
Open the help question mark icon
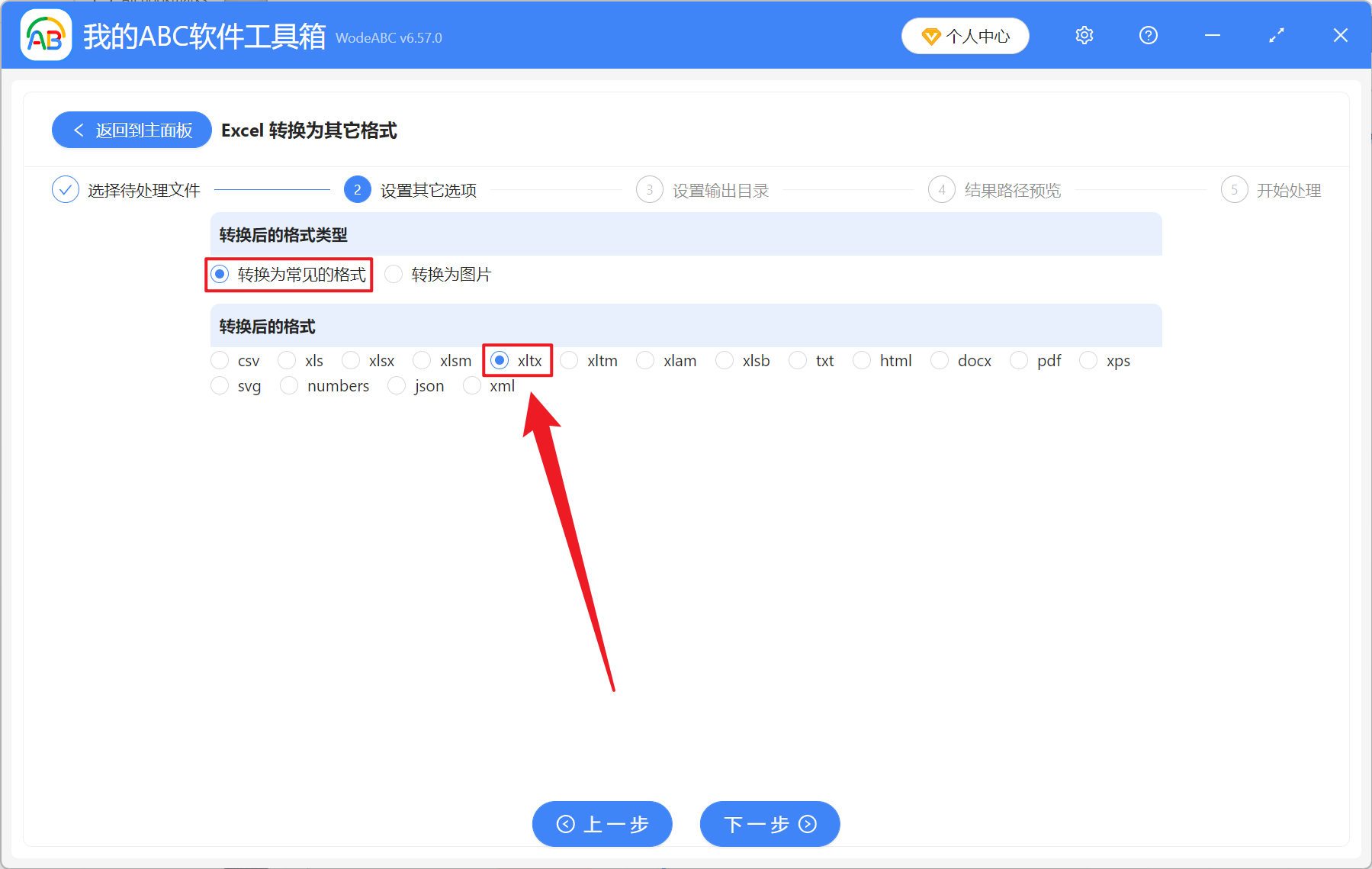point(1148,35)
